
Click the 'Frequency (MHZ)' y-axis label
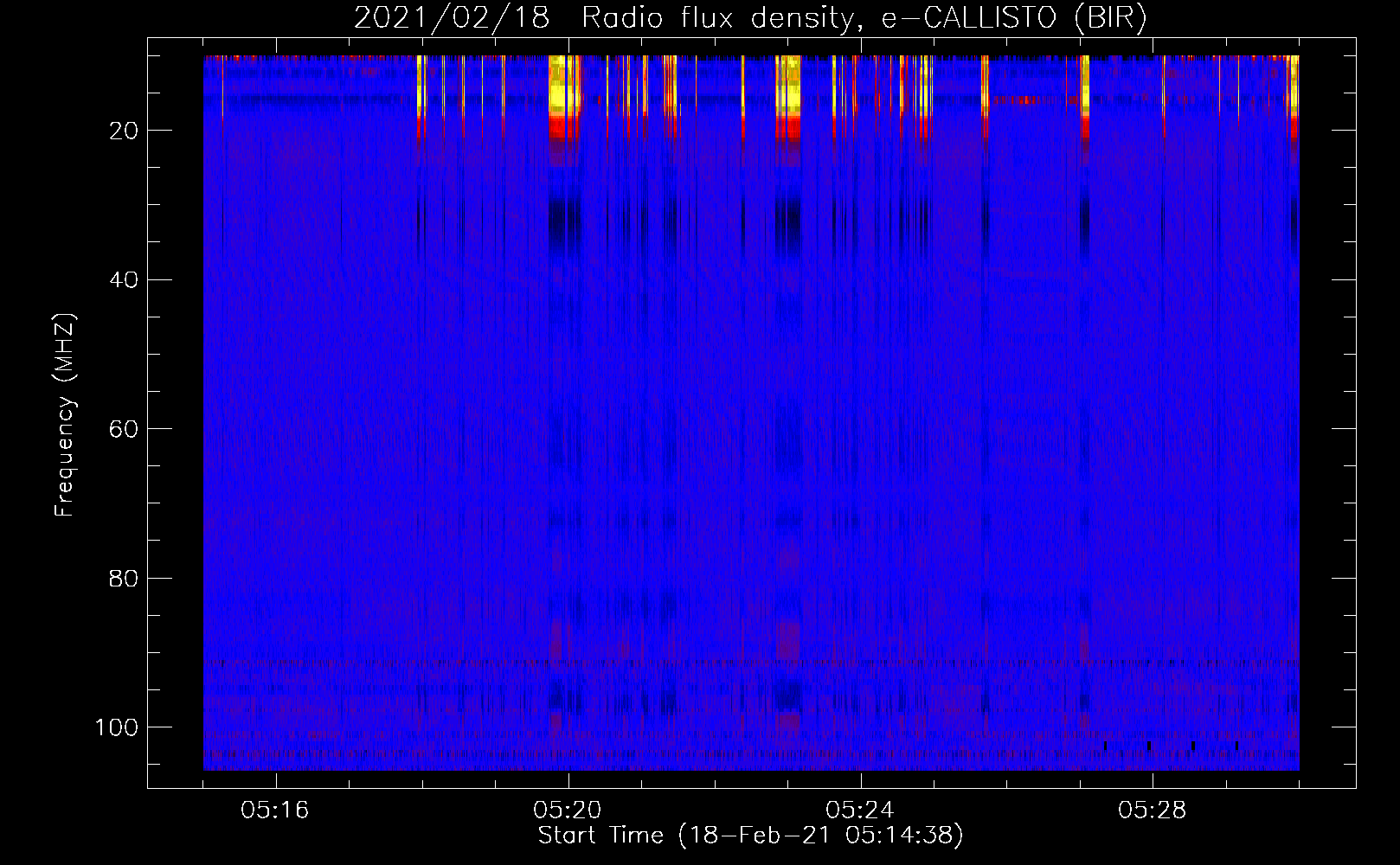click(x=65, y=414)
